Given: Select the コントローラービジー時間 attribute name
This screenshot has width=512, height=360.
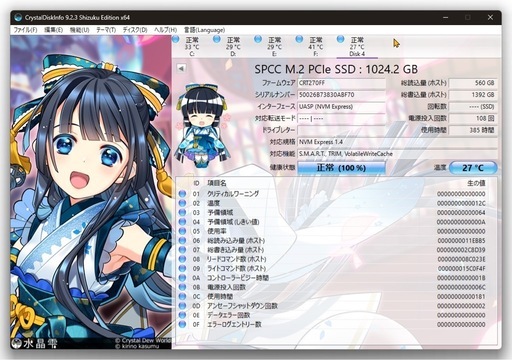Looking at the screenshot, I should coord(238,278).
